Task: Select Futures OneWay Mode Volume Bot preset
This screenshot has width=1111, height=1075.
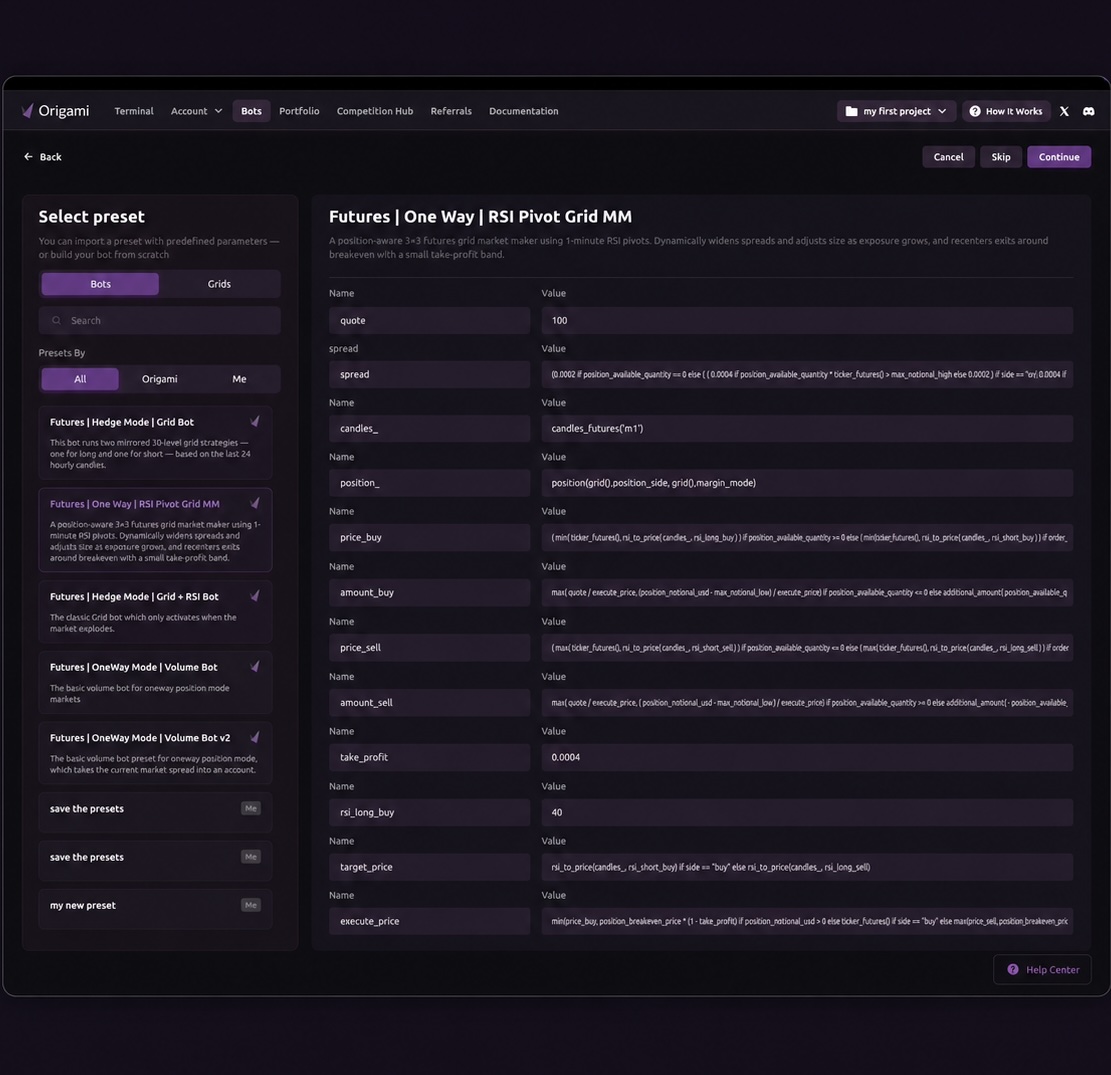Action: pyautogui.click(x=155, y=682)
